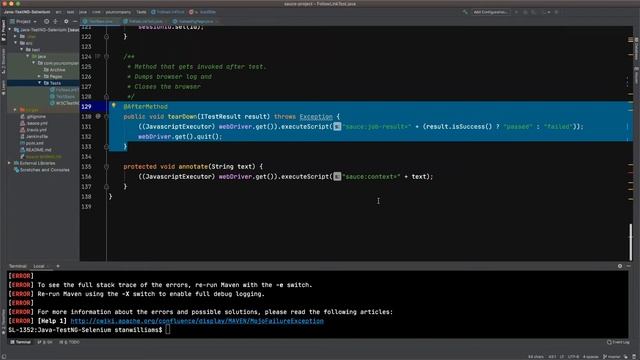Image resolution: width=640 pixels, height=360 pixels.
Task: Collapse the Tests package
Action: click(40, 83)
